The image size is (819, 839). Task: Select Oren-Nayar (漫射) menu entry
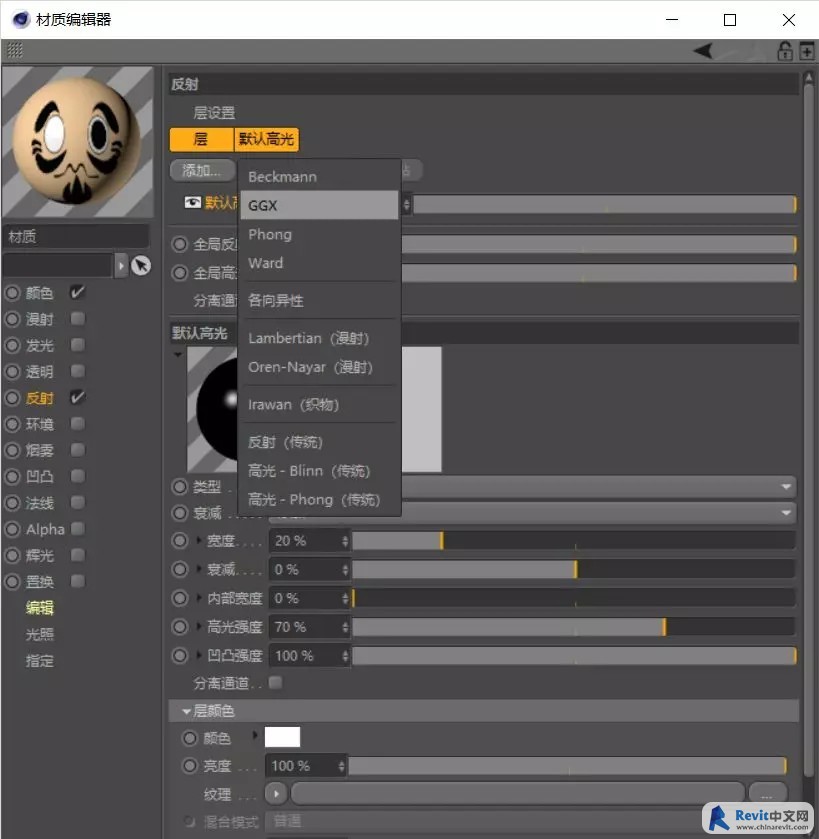tap(319, 367)
